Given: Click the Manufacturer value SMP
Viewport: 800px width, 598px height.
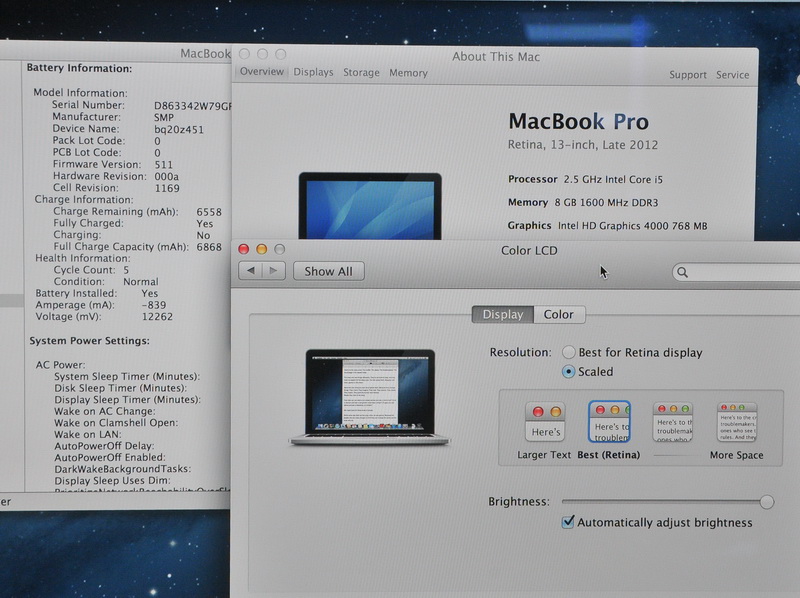Looking at the screenshot, I should (x=164, y=117).
